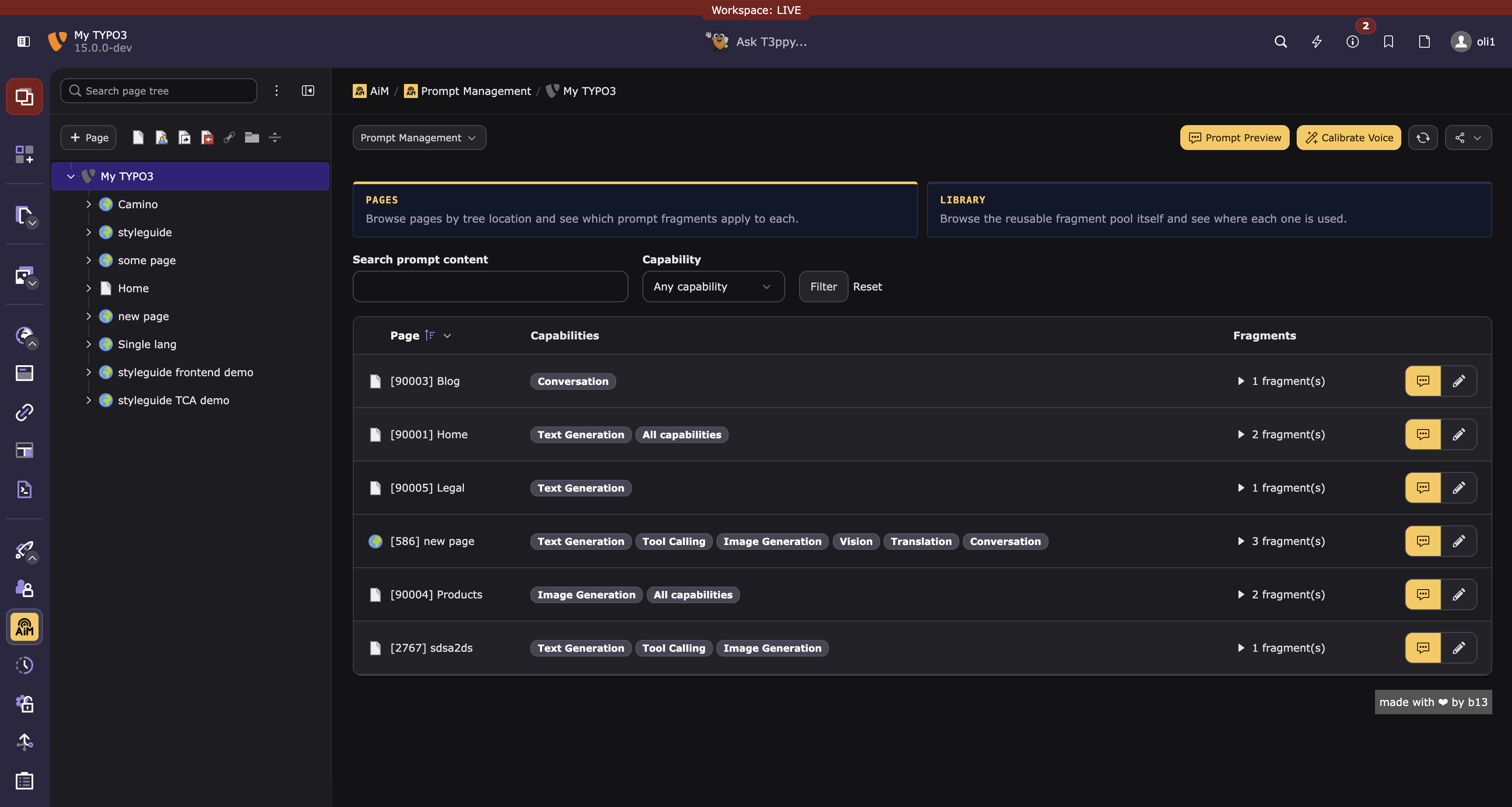This screenshot has height=807, width=1512.
Task: Expand the Single lang tree node
Action: point(89,344)
